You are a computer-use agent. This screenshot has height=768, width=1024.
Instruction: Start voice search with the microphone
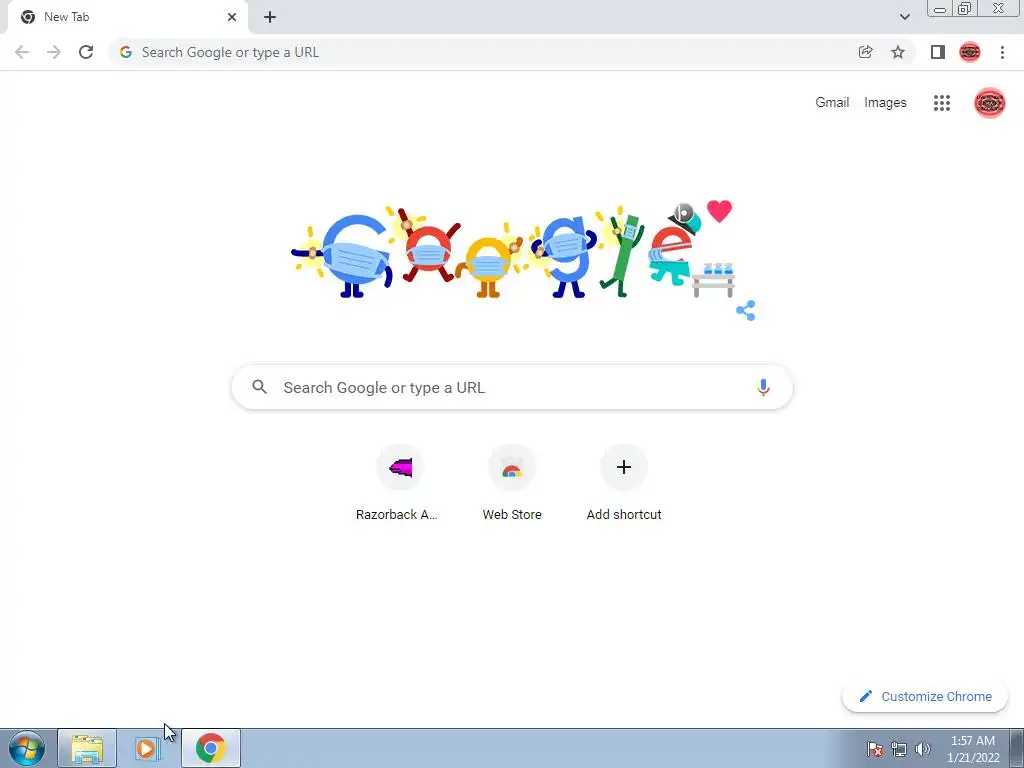pyautogui.click(x=763, y=387)
